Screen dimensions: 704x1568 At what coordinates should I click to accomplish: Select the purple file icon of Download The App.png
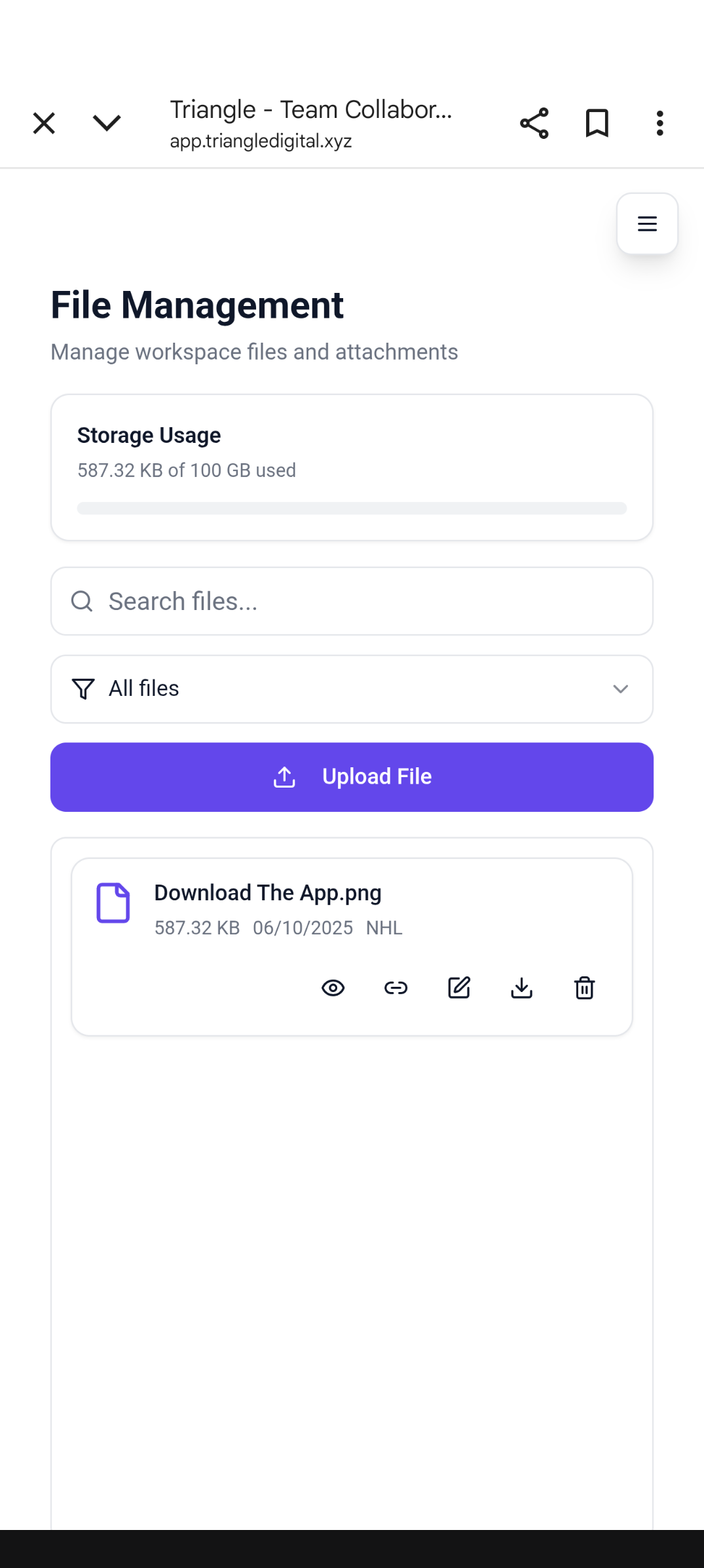tap(113, 902)
